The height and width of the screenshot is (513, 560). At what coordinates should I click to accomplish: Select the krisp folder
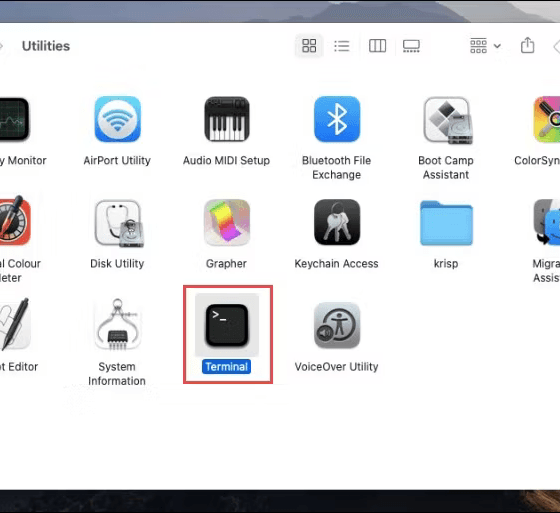click(x=446, y=223)
